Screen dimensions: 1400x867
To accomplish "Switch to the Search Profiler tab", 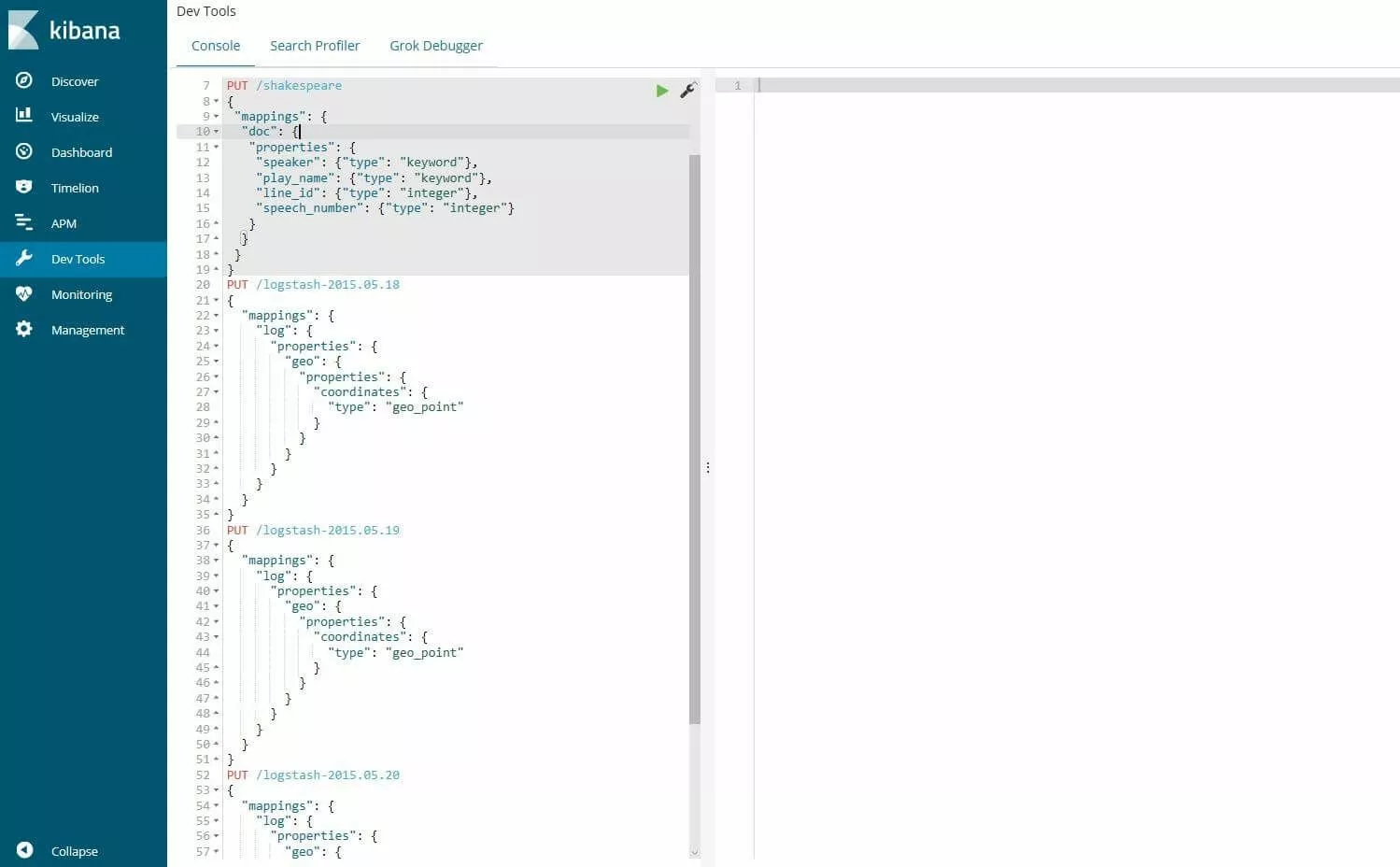I will point(314,46).
